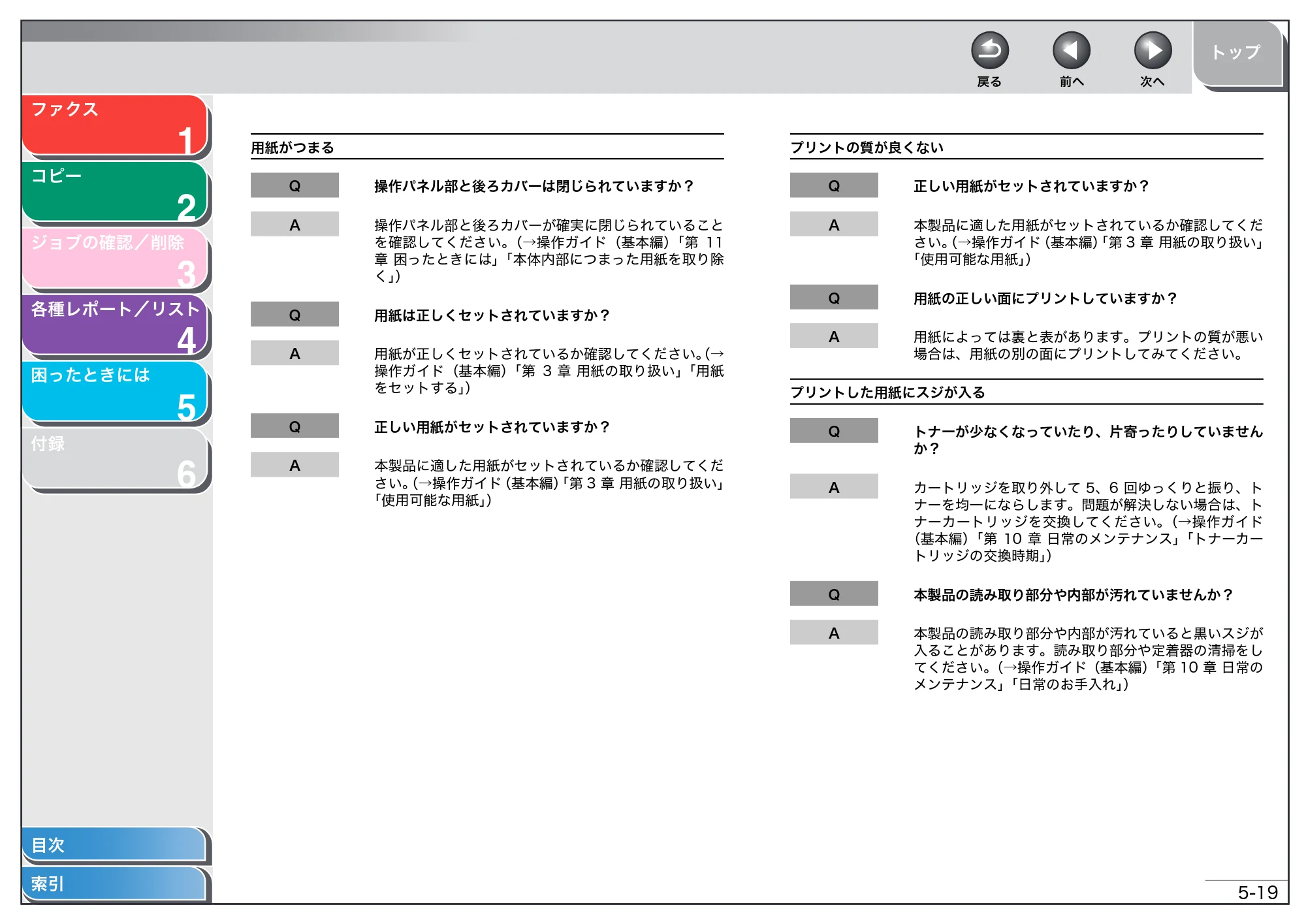Select the プリントの質が良くない section heading
Image resolution: width=1306 pixels, height=924 pixels.
pos(867,148)
